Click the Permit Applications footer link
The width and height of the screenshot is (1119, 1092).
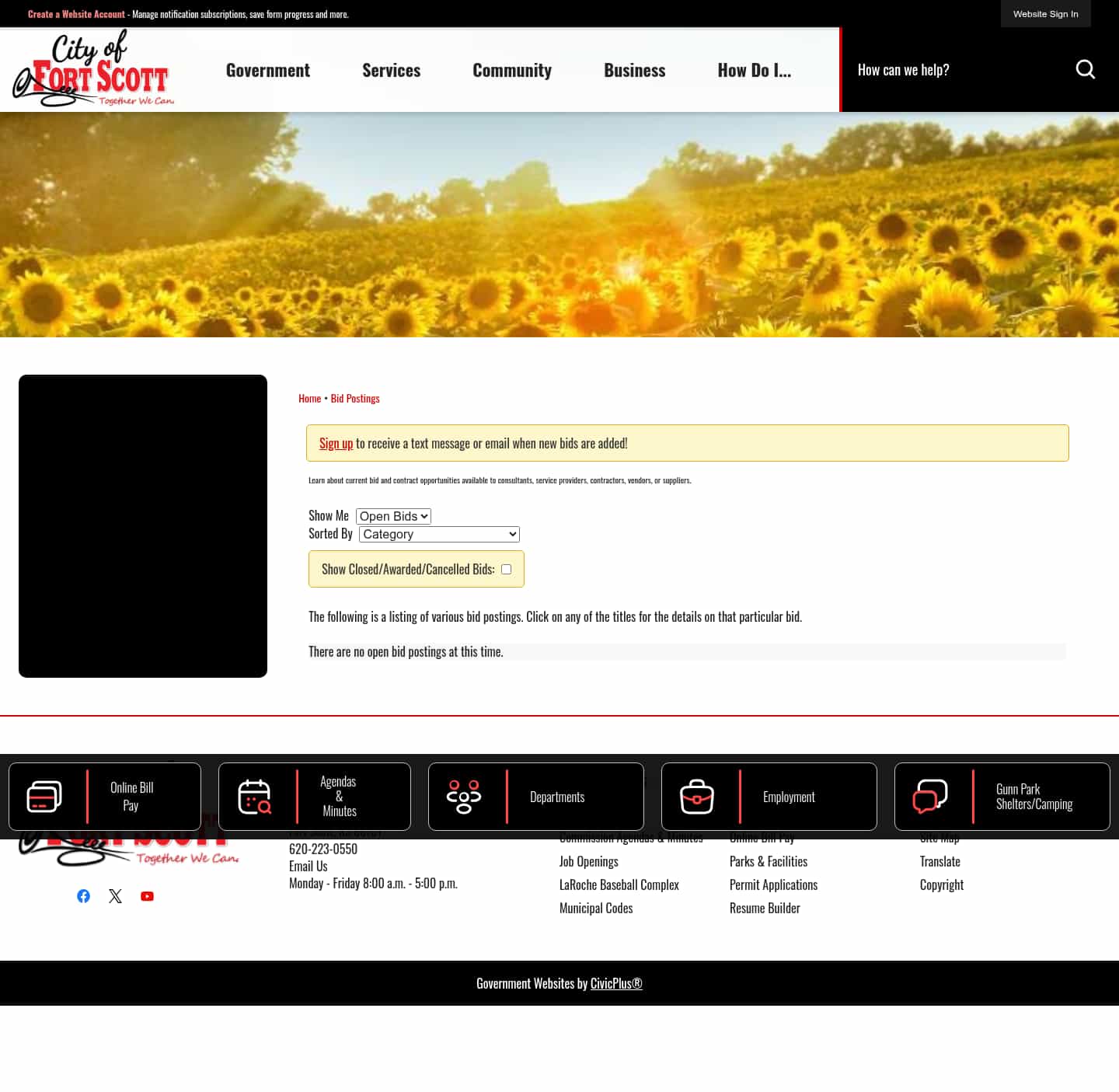click(774, 884)
